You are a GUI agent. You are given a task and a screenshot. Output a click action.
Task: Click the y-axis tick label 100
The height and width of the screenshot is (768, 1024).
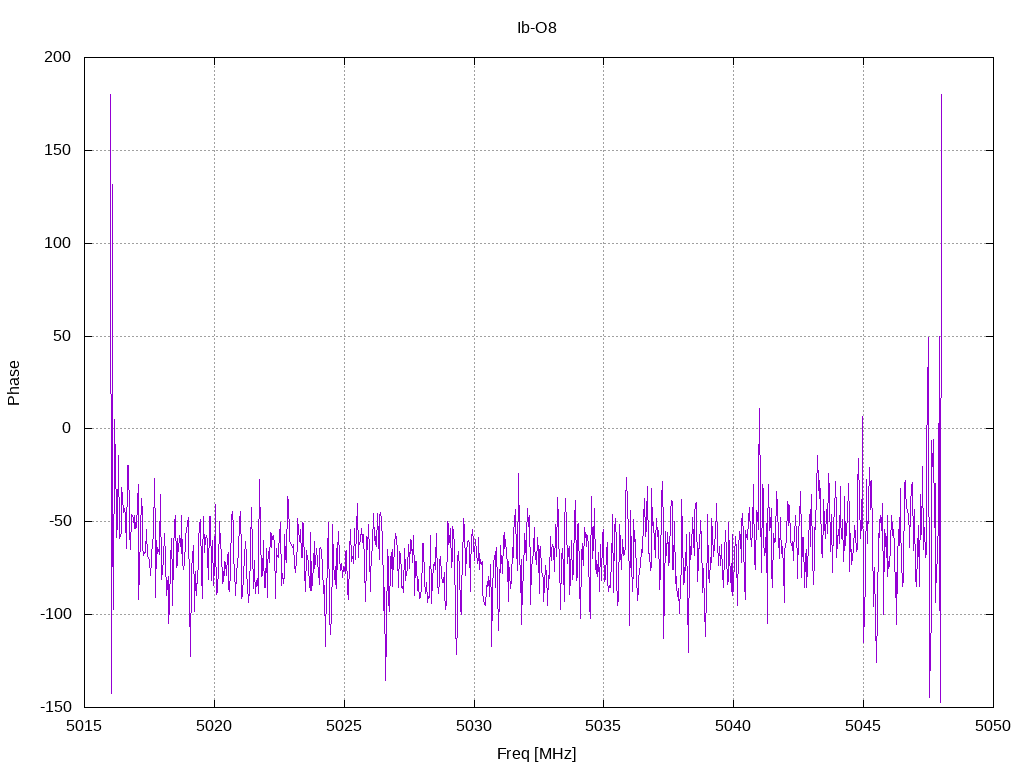pos(57,243)
